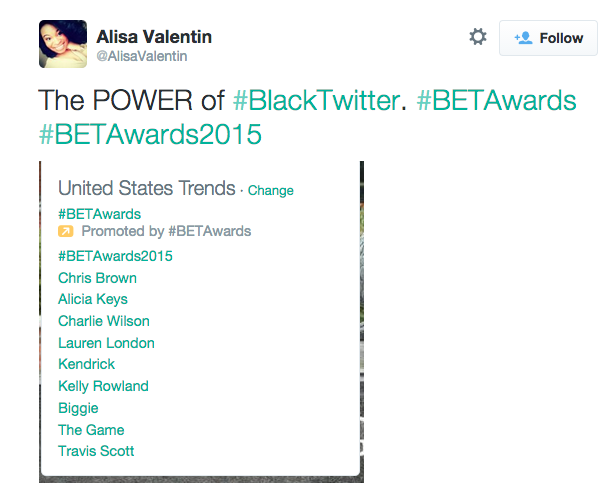609x485 pixels.
Task: Open the promoted #BETAwards trend
Action: tap(99, 213)
